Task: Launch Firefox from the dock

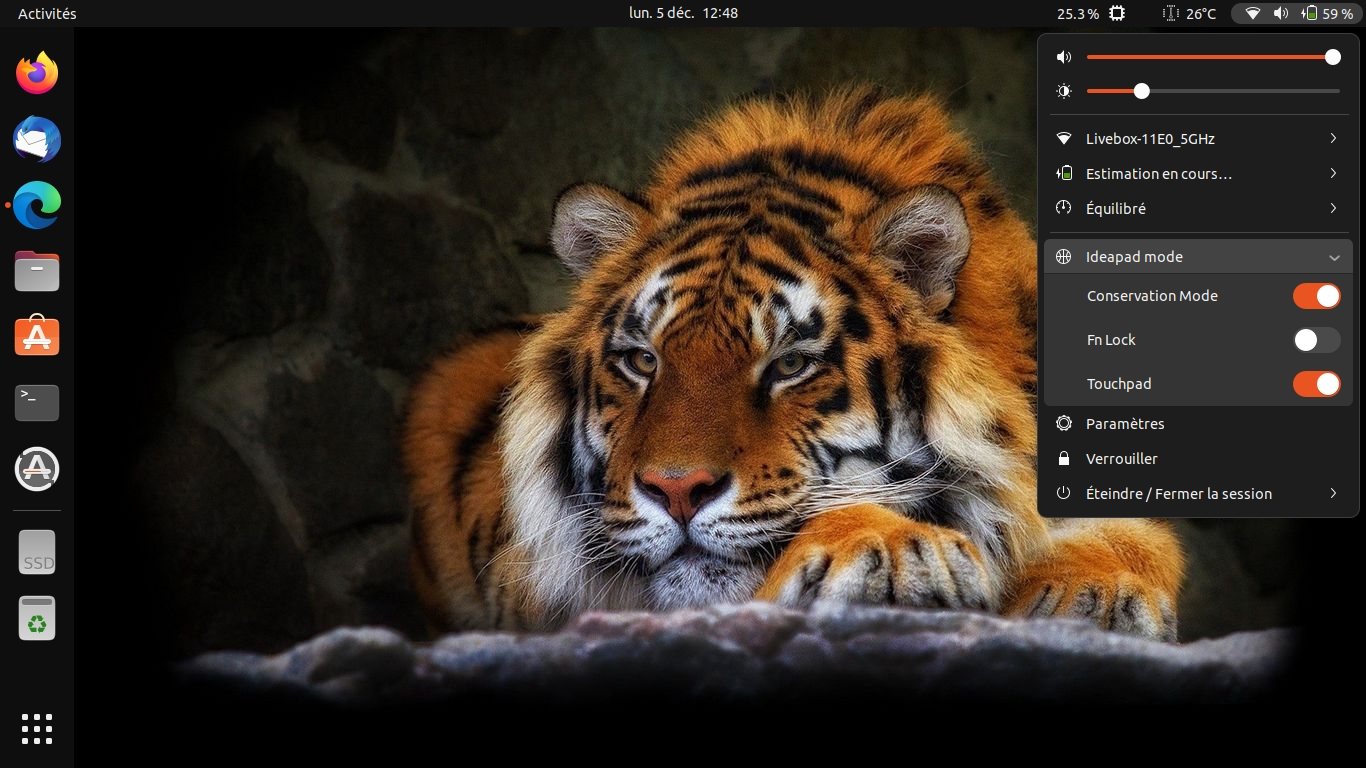Action: click(37, 73)
